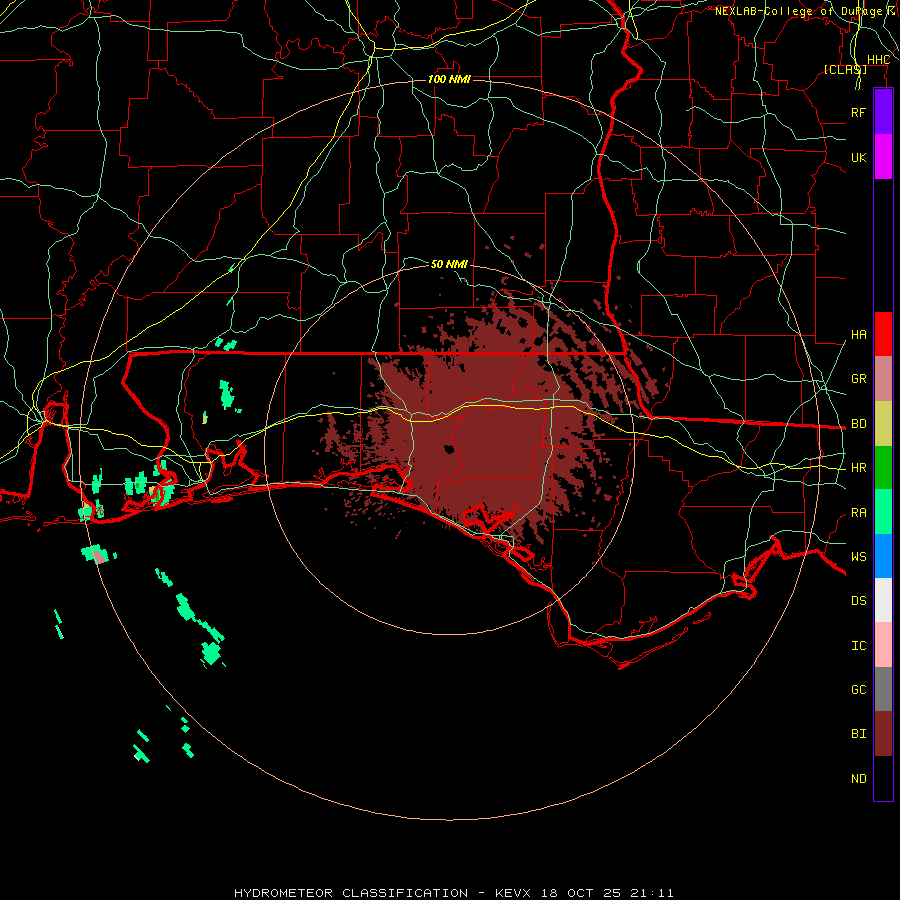Image resolution: width=900 pixels, height=900 pixels.
Task: Click the RF legend label
Action: pyautogui.click(x=858, y=112)
